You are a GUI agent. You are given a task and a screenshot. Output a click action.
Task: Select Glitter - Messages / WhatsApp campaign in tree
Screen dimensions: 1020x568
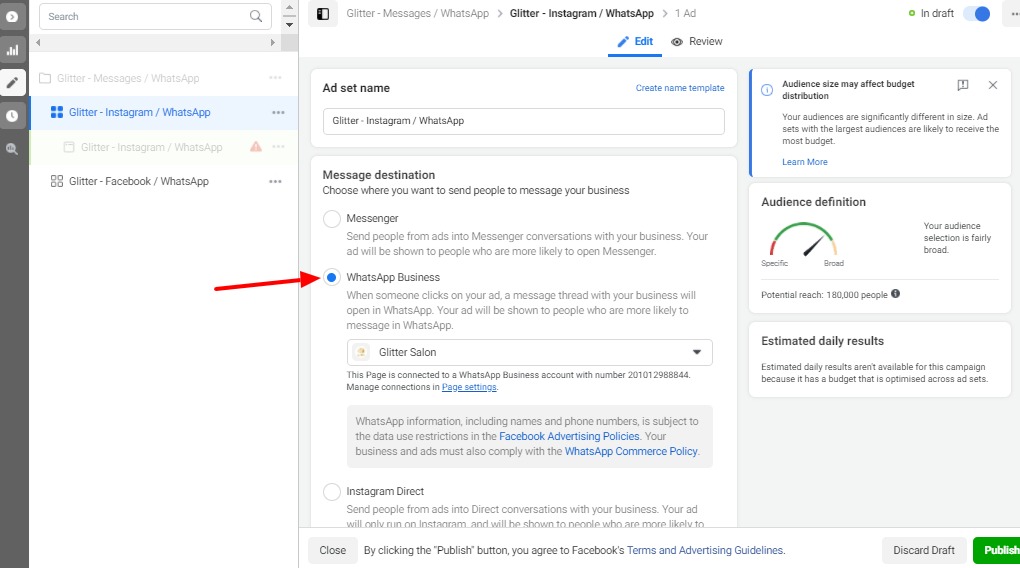click(x=128, y=78)
